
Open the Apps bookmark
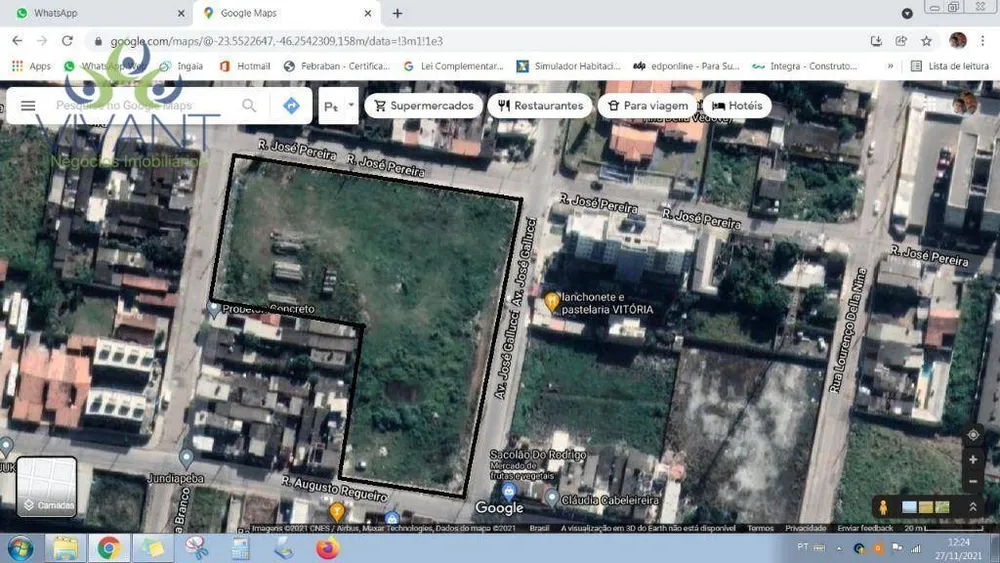[31, 66]
